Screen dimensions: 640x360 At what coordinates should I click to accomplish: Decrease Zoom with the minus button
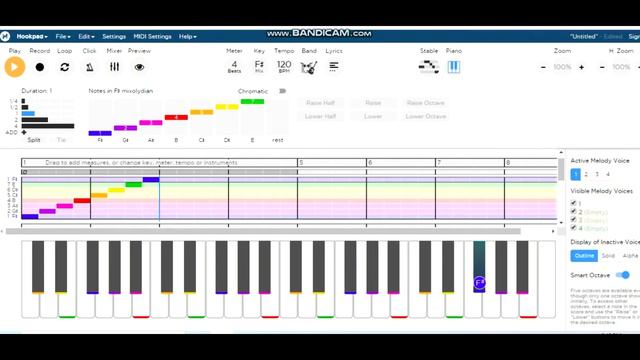543,67
